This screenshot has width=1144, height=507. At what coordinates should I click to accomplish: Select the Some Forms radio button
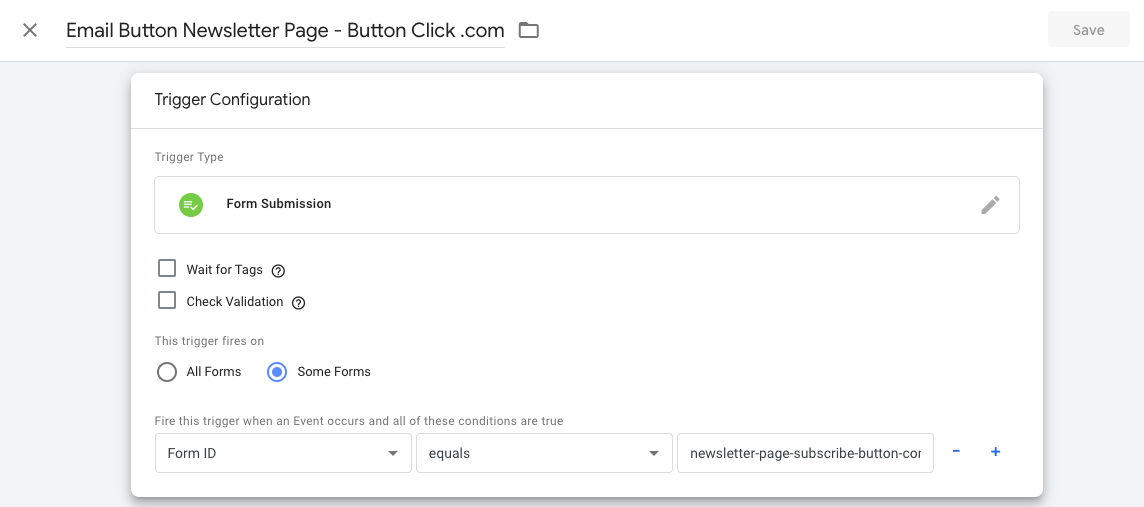coord(277,372)
